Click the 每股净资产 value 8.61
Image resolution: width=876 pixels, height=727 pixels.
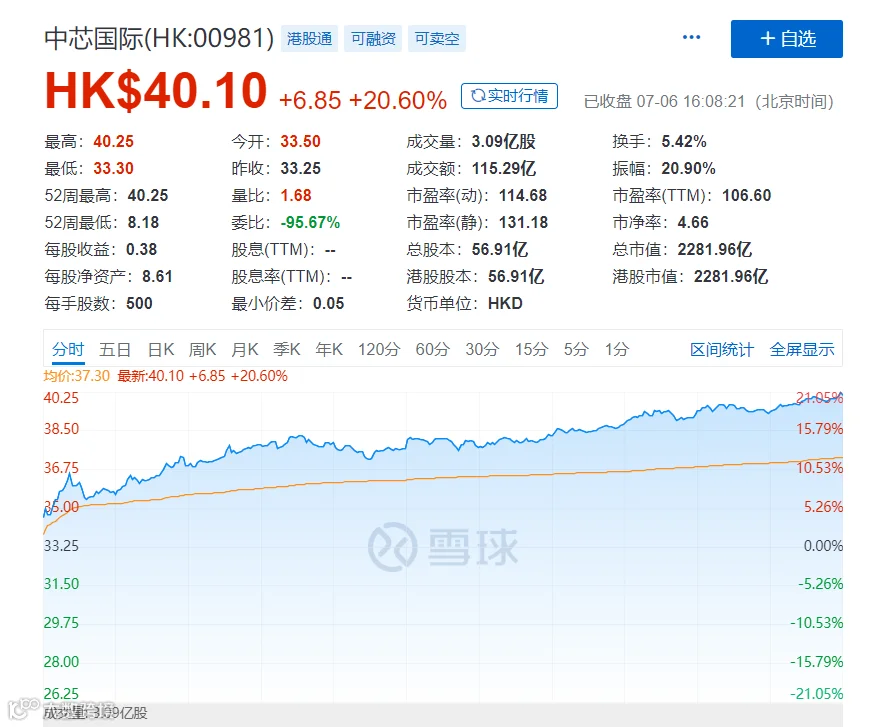[158, 277]
